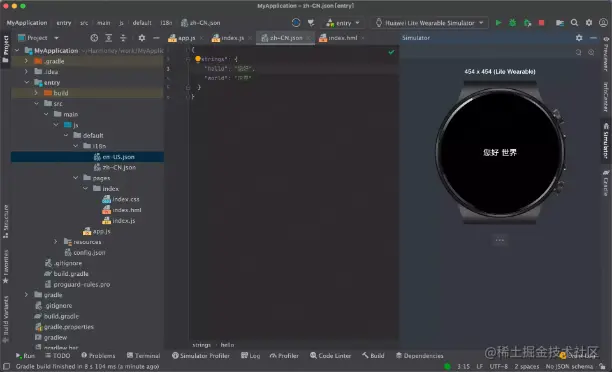The height and width of the screenshot is (372, 612).
Task: Minimize the Simulator panel with the minus
Action: [x=593, y=38]
